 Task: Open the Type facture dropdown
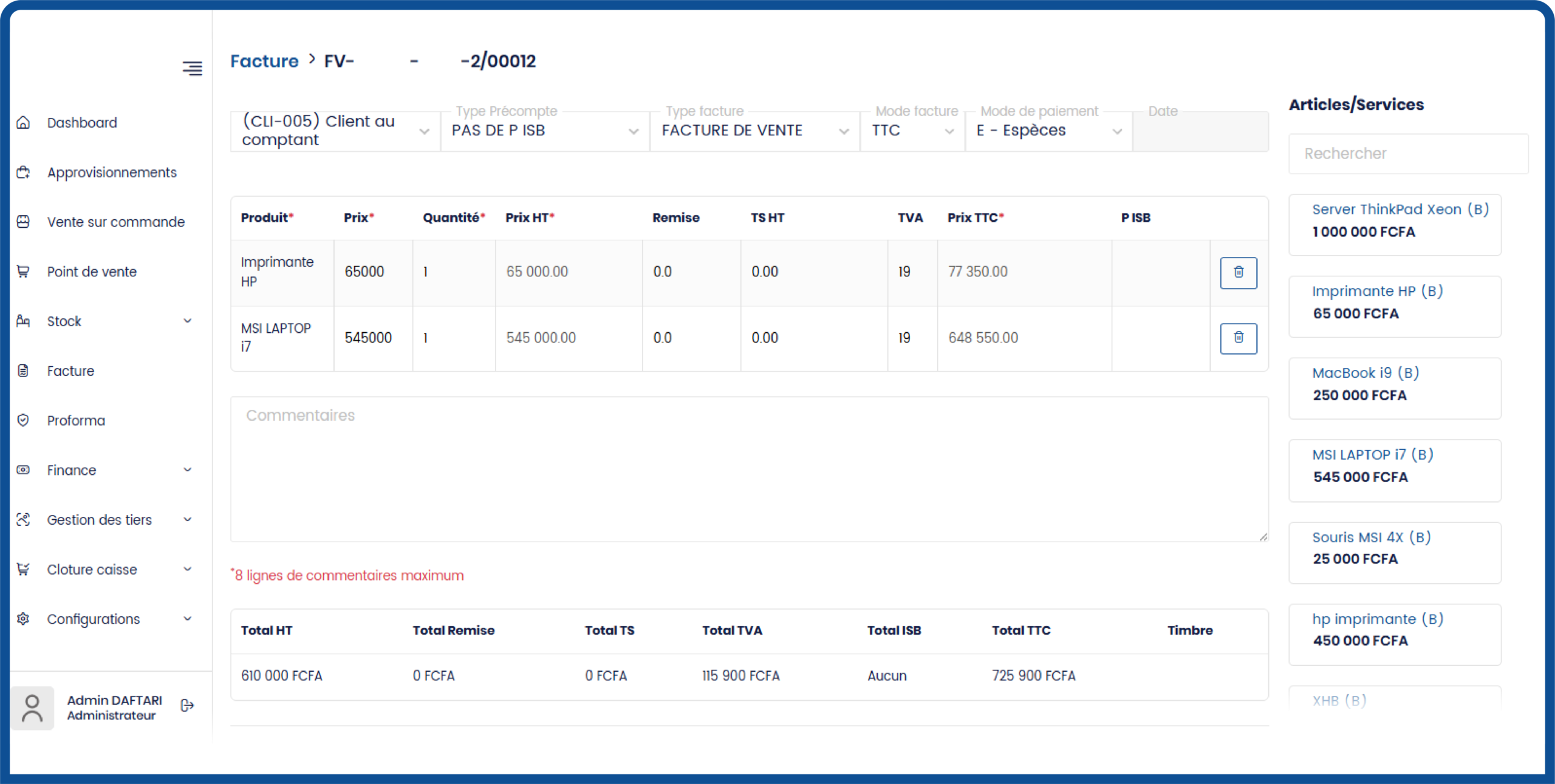coord(754,131)
